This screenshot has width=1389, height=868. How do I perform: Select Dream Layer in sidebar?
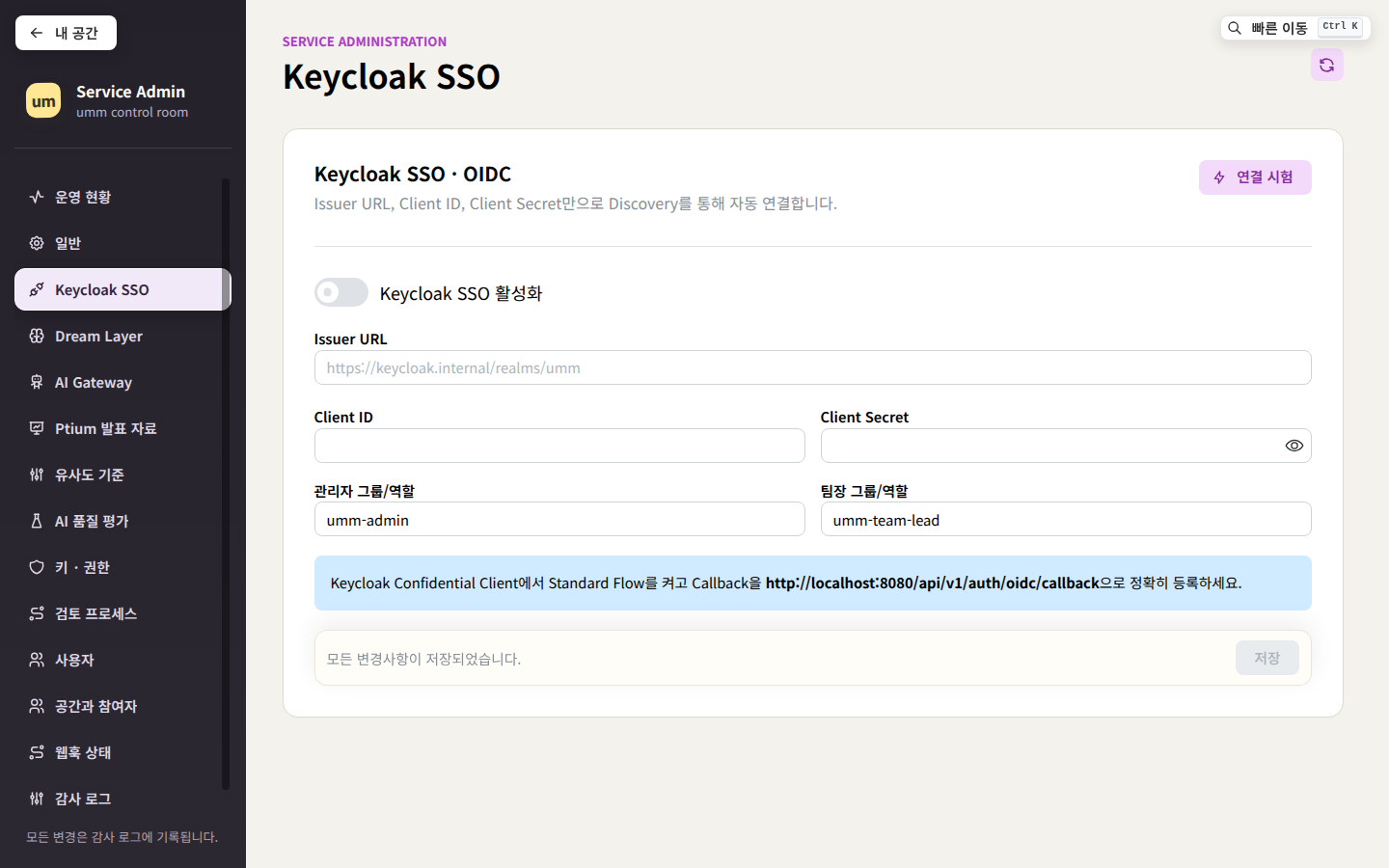123,336
